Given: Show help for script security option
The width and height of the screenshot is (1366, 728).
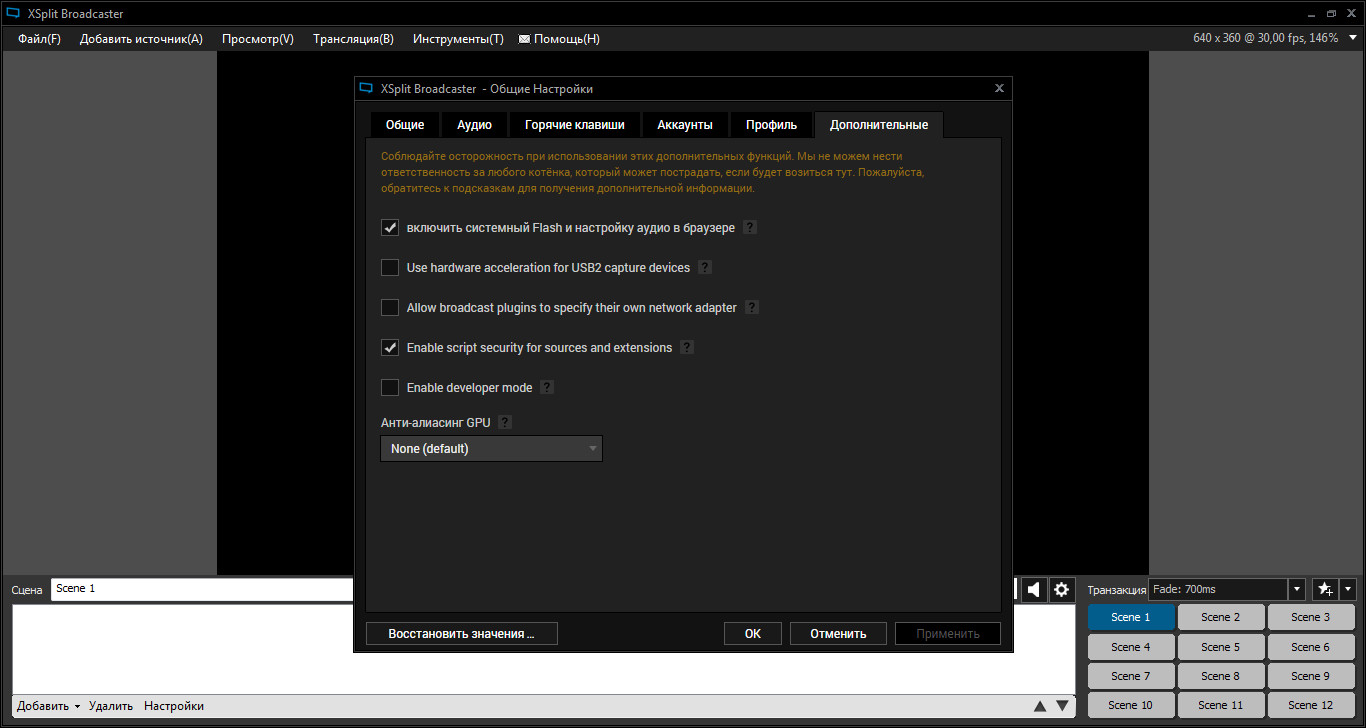Looking at the screenshot, I should click(687, 348).
